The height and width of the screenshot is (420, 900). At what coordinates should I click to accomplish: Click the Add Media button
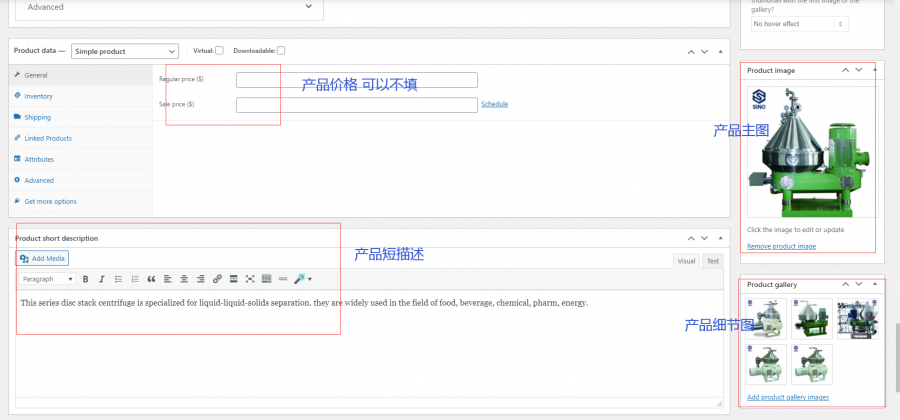[42, 258]
